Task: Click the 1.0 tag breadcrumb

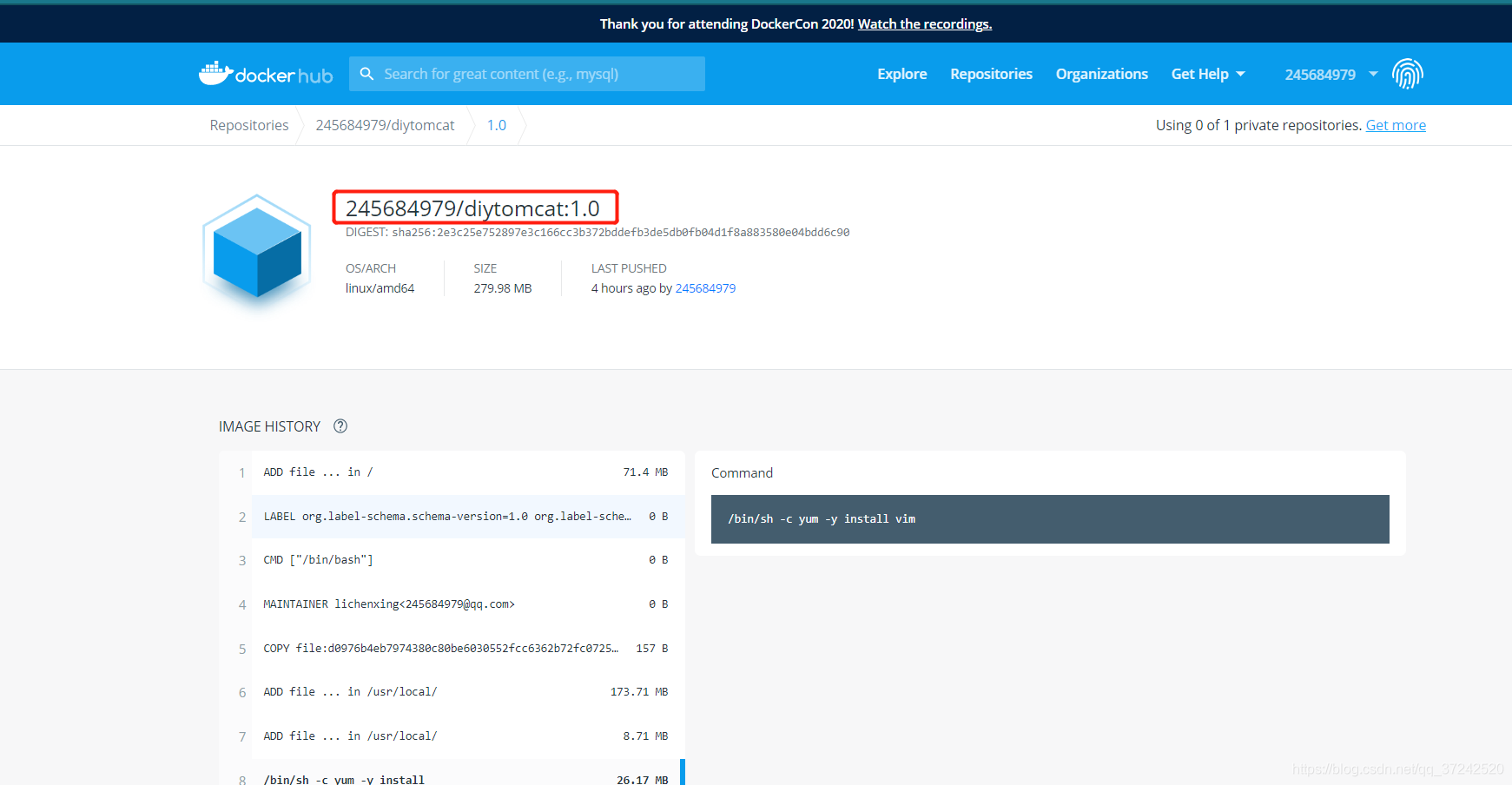Action: click(x=497, y=125)
